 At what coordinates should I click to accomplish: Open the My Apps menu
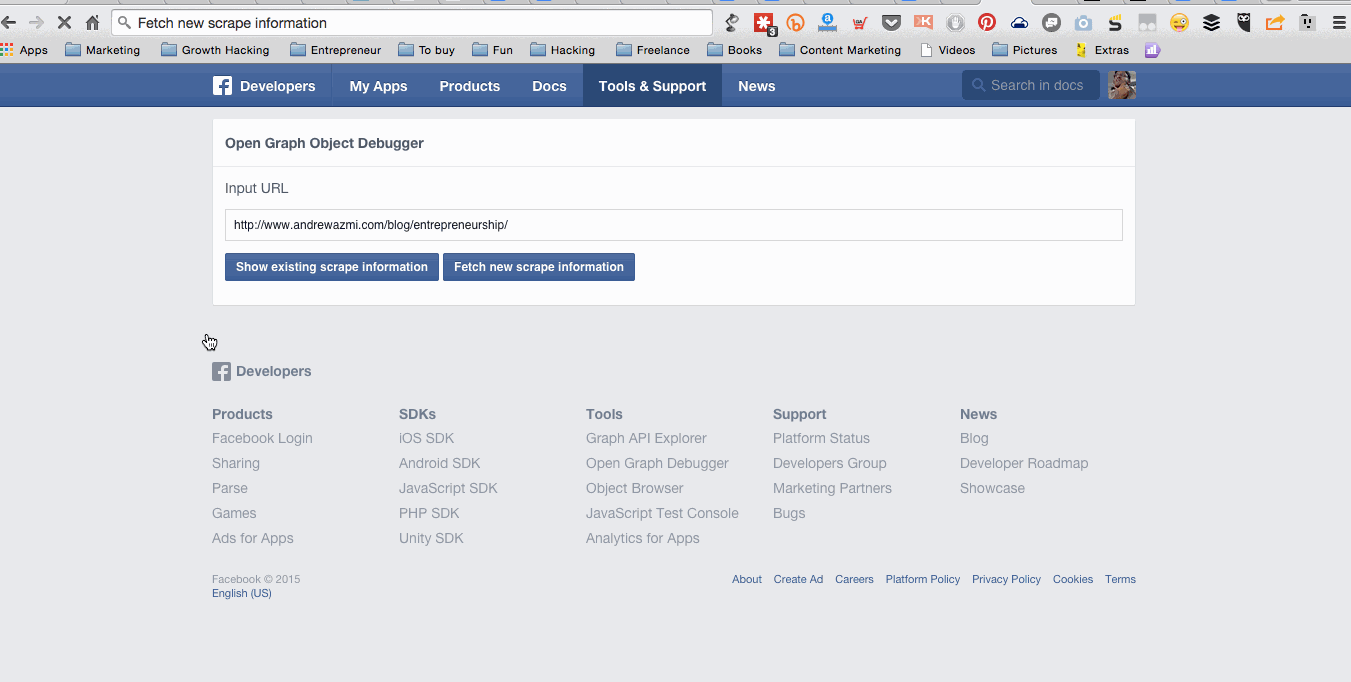click(378, 86)
